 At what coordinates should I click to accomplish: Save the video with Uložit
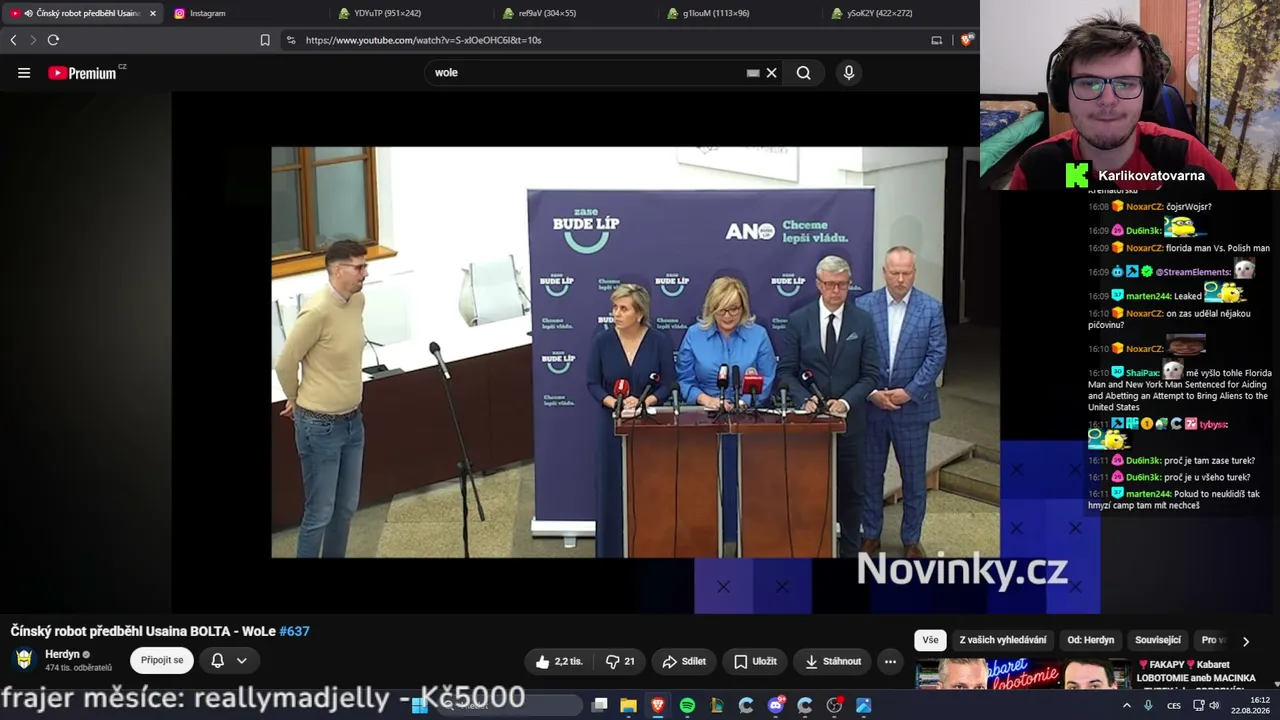(755, 661)
